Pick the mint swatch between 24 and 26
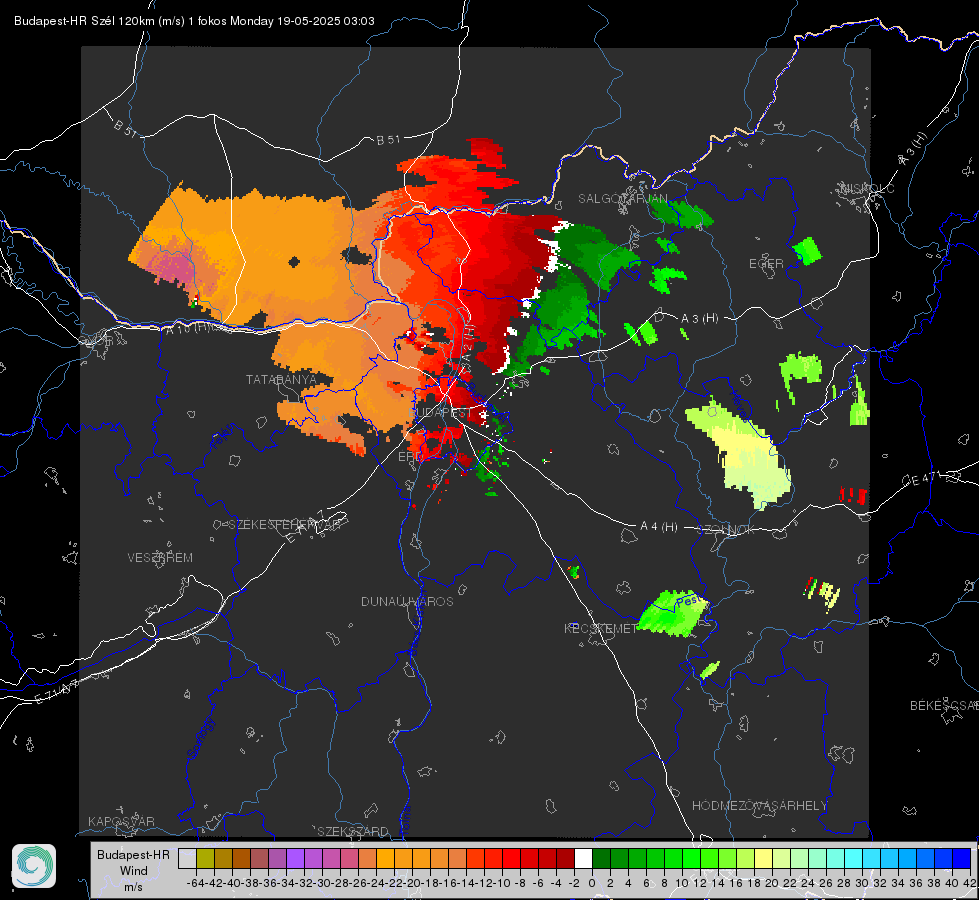Viewport: 979px width, 900px height. (x=818, y=858)
